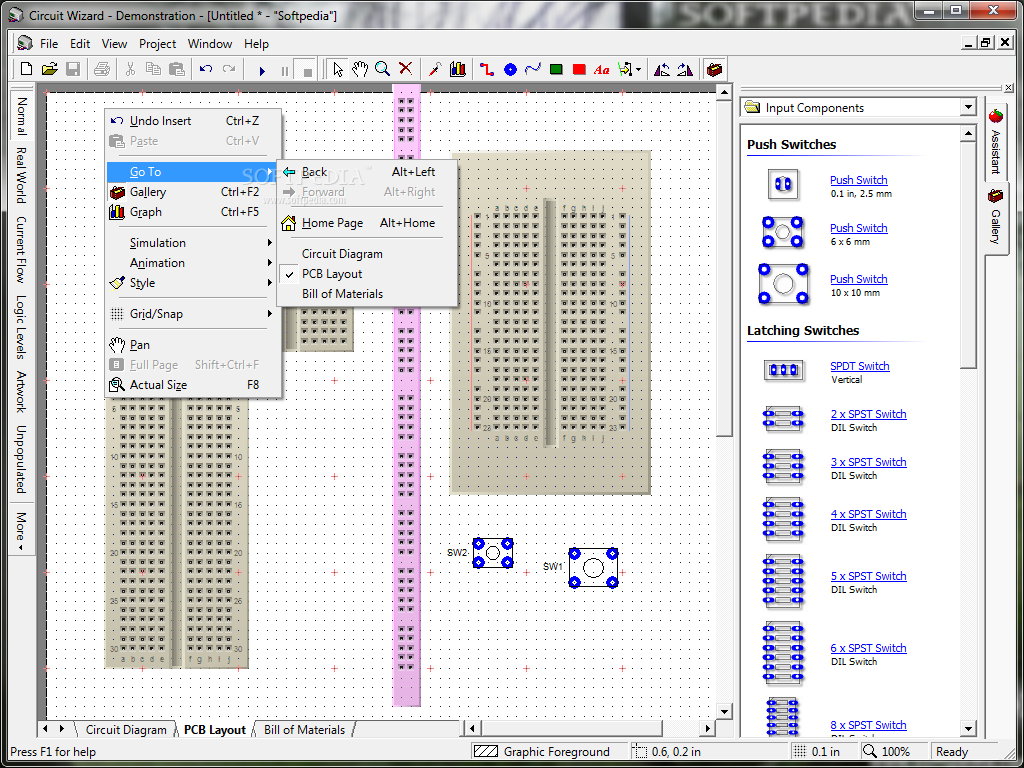The image size is (1024, 768).
Task: Switch to Current Flow view tab
Action: 21,249
